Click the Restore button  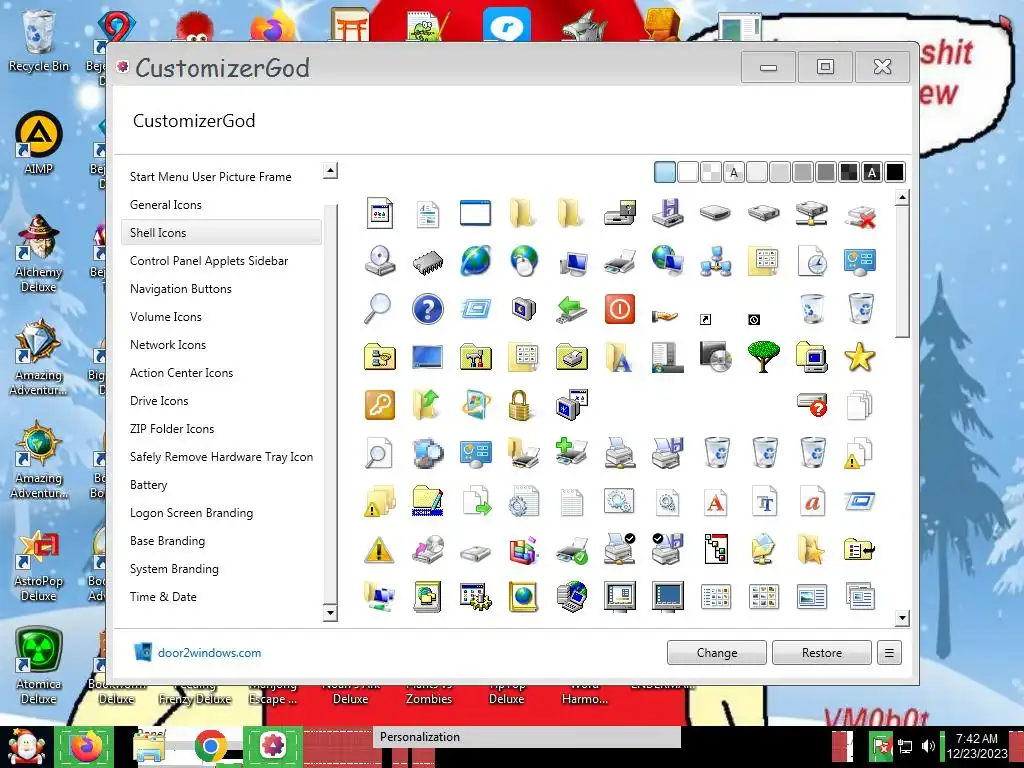tap(822, 653)
